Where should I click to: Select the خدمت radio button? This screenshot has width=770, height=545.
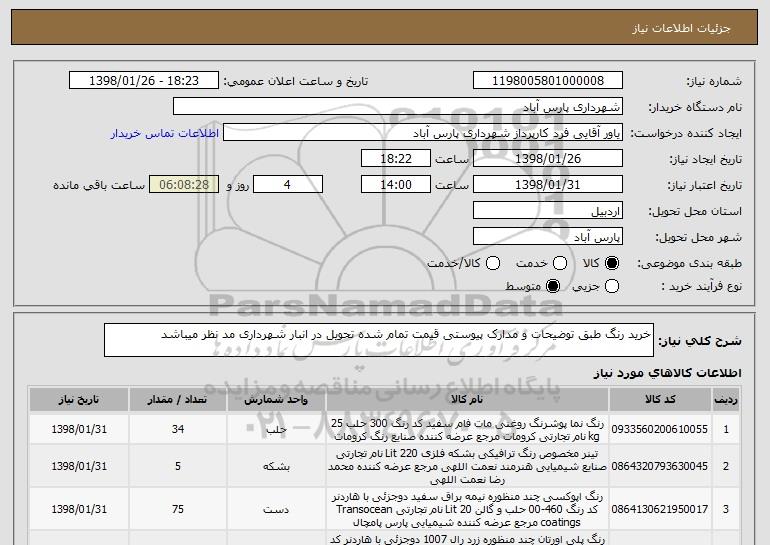click(x=560, y=263)
